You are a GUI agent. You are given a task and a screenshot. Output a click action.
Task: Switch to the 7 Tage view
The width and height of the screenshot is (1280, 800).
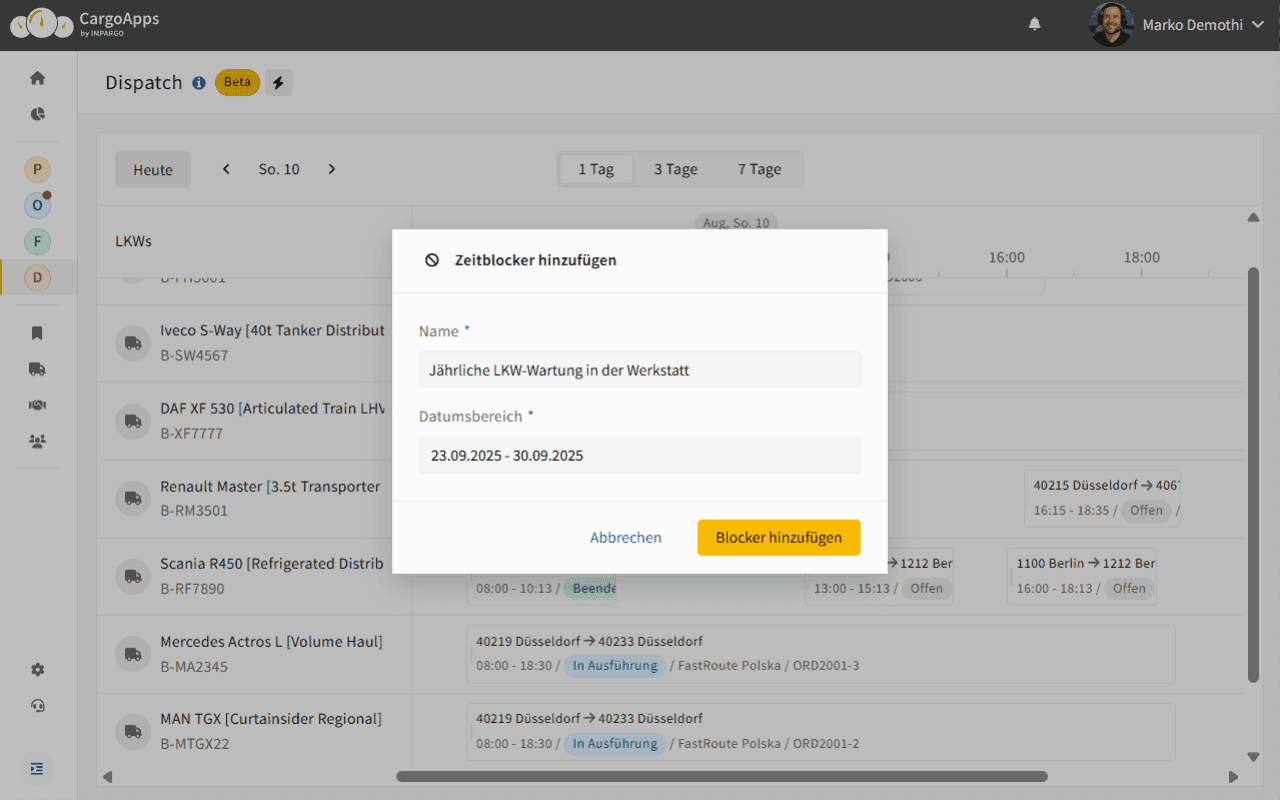tap(759, 169)
